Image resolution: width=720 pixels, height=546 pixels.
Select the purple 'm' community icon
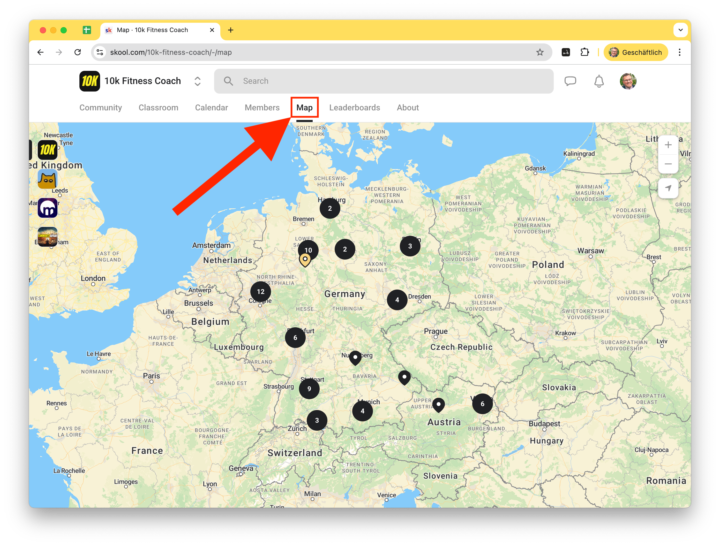47,208
